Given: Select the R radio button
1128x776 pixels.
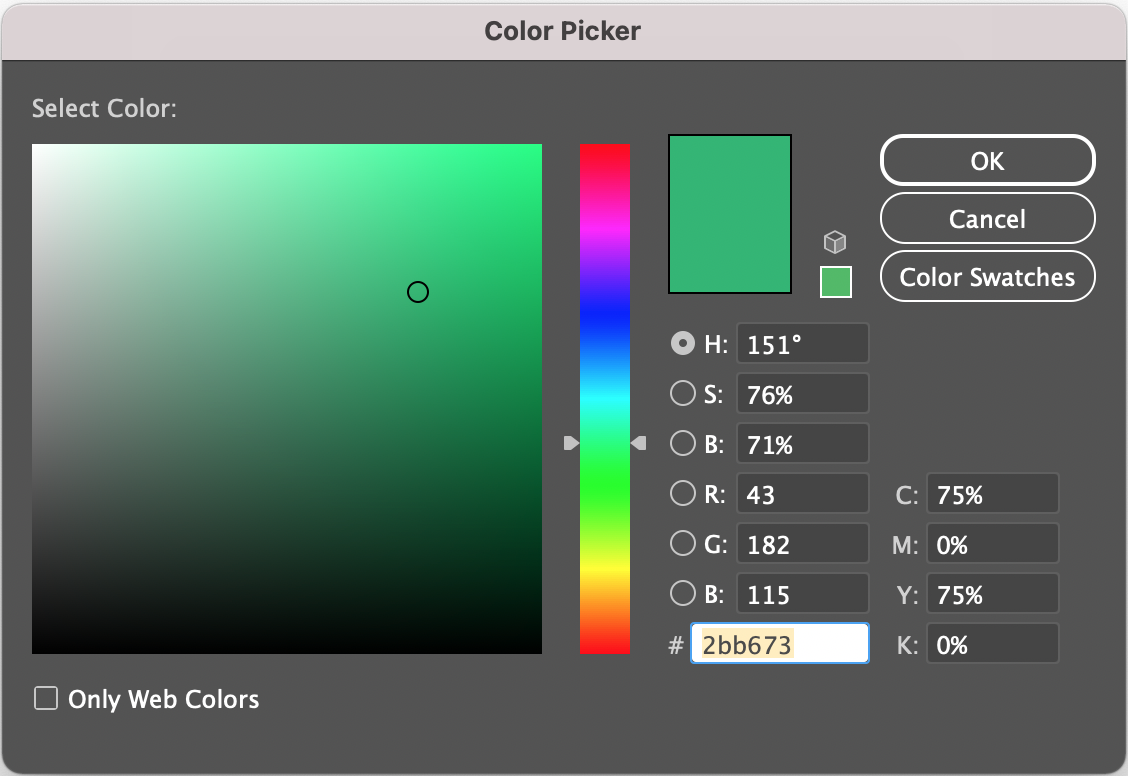Looking at the screenshot, I should click(682, 493).
